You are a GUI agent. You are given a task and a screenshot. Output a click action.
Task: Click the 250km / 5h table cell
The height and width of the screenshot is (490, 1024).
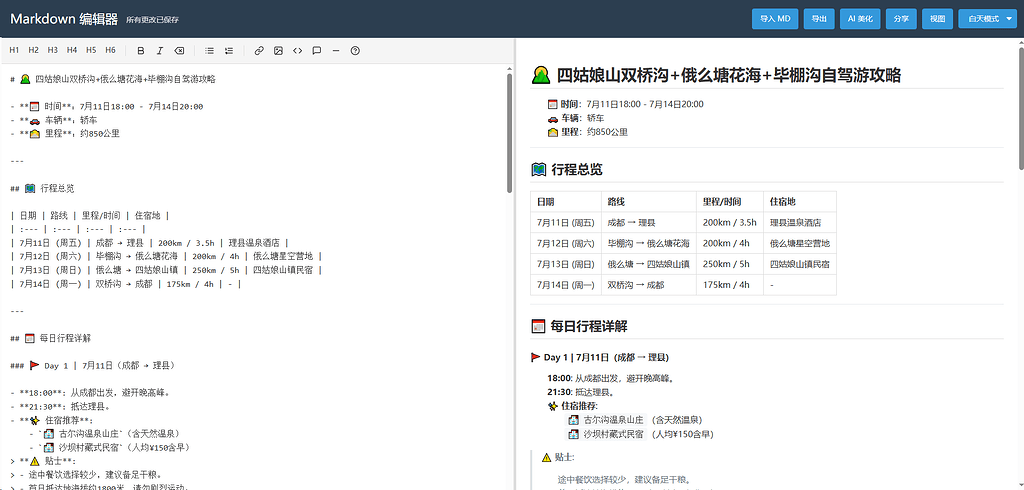[730, 265]
